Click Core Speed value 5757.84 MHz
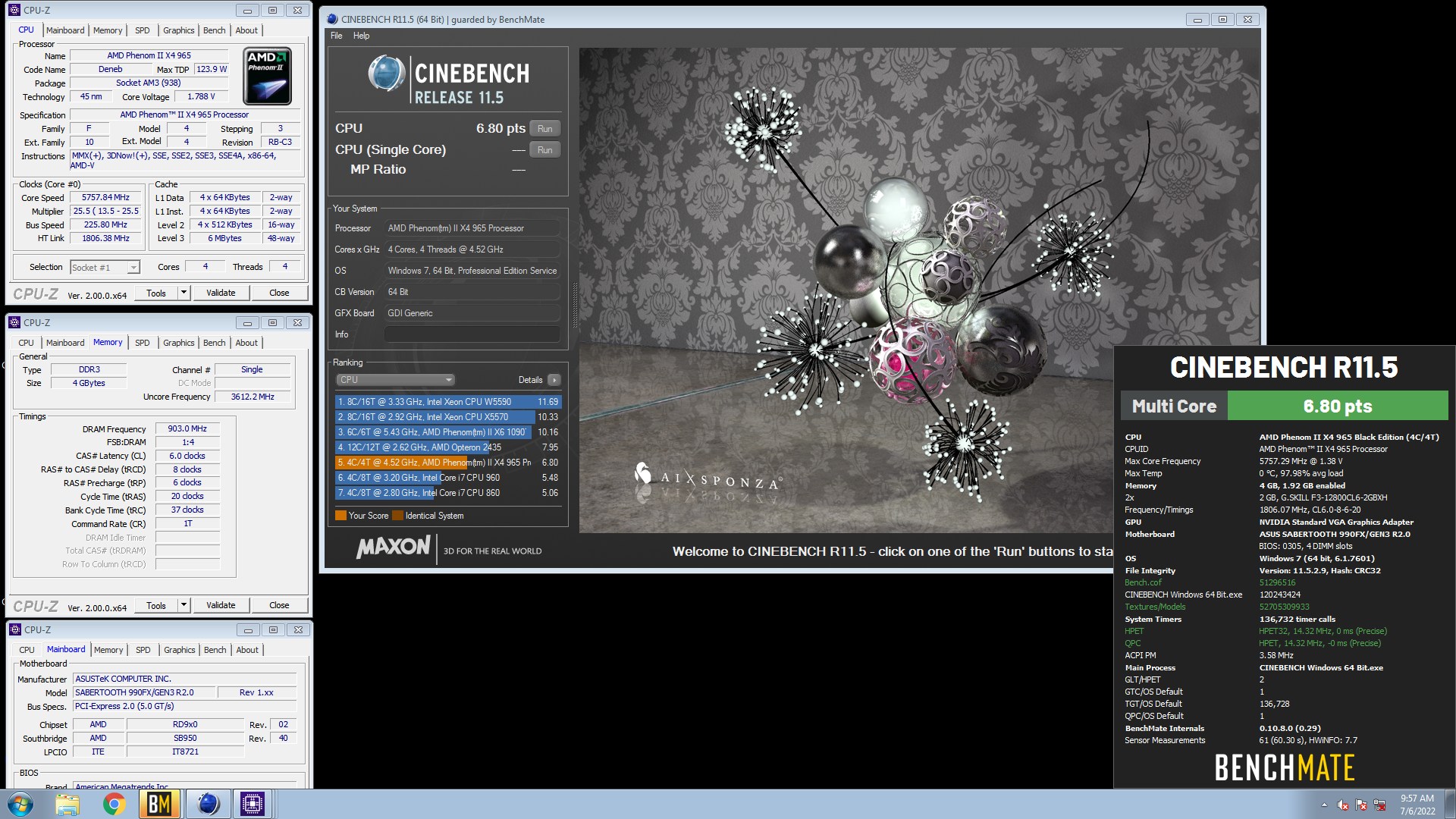Viewport: 1456px width, 819px height. coord(106,197)
